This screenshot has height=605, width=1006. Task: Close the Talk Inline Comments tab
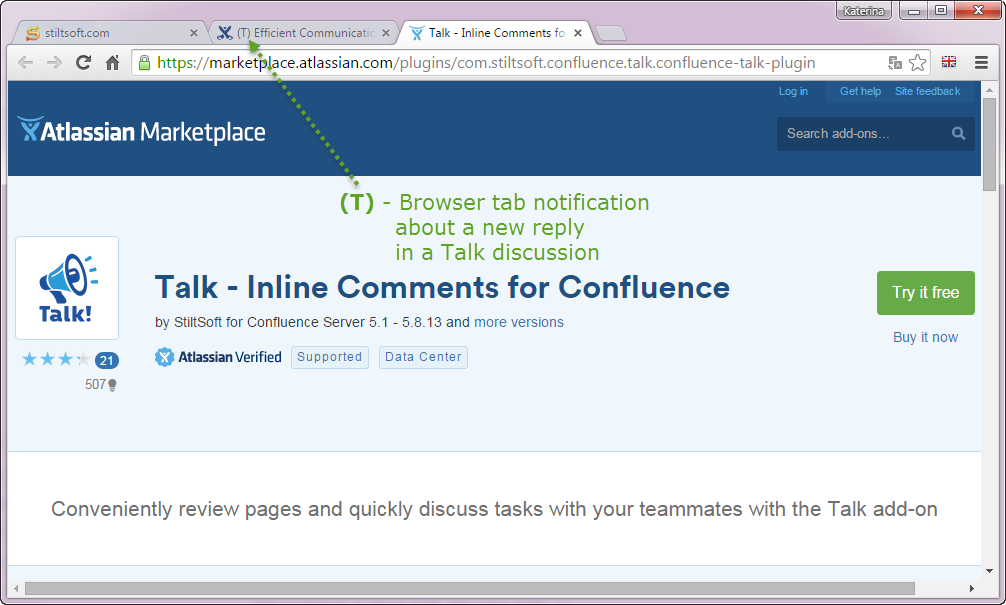click(578, 33)
